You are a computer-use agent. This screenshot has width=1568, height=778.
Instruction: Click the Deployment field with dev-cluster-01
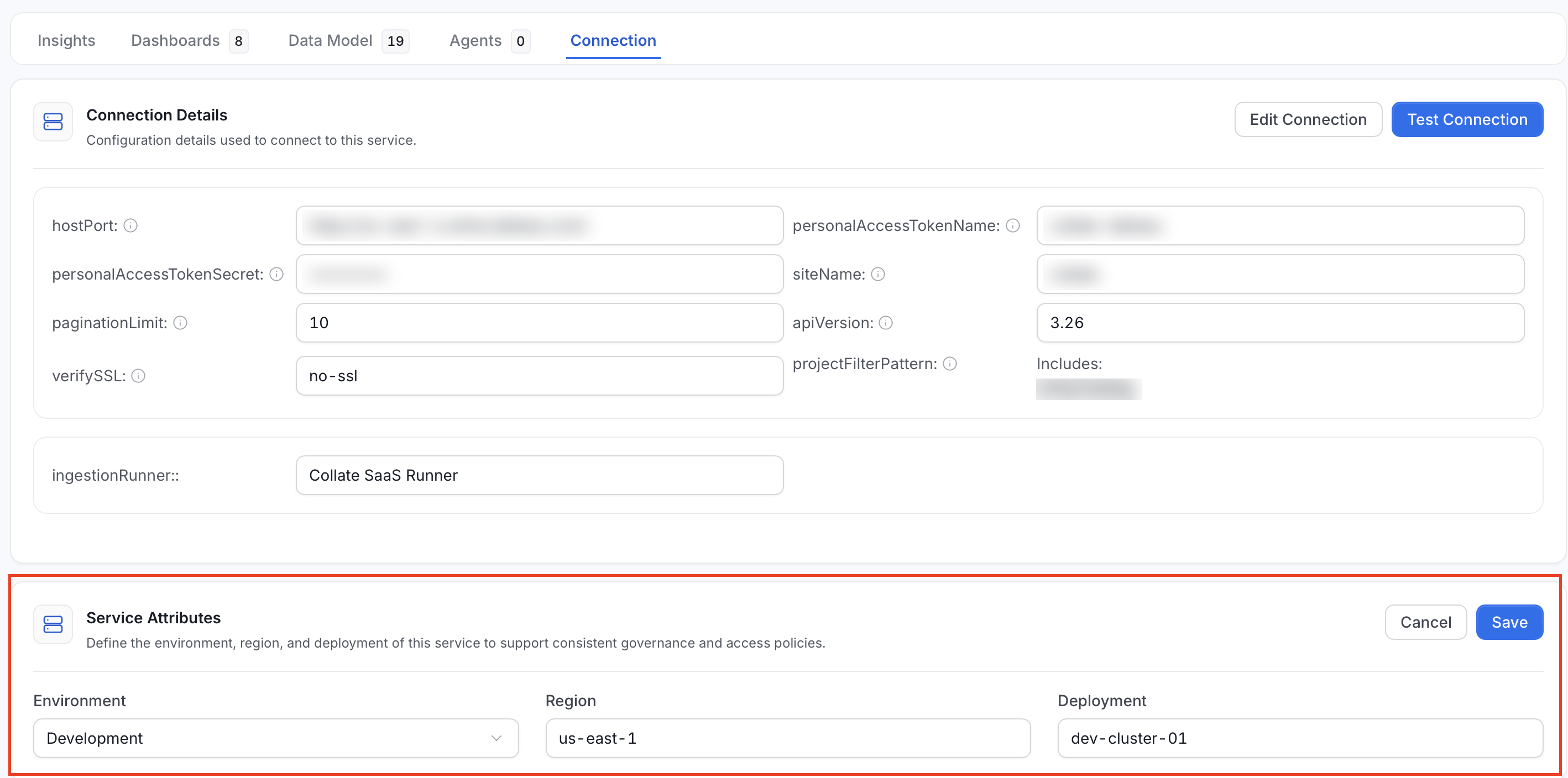click(x=1300, y=738)
